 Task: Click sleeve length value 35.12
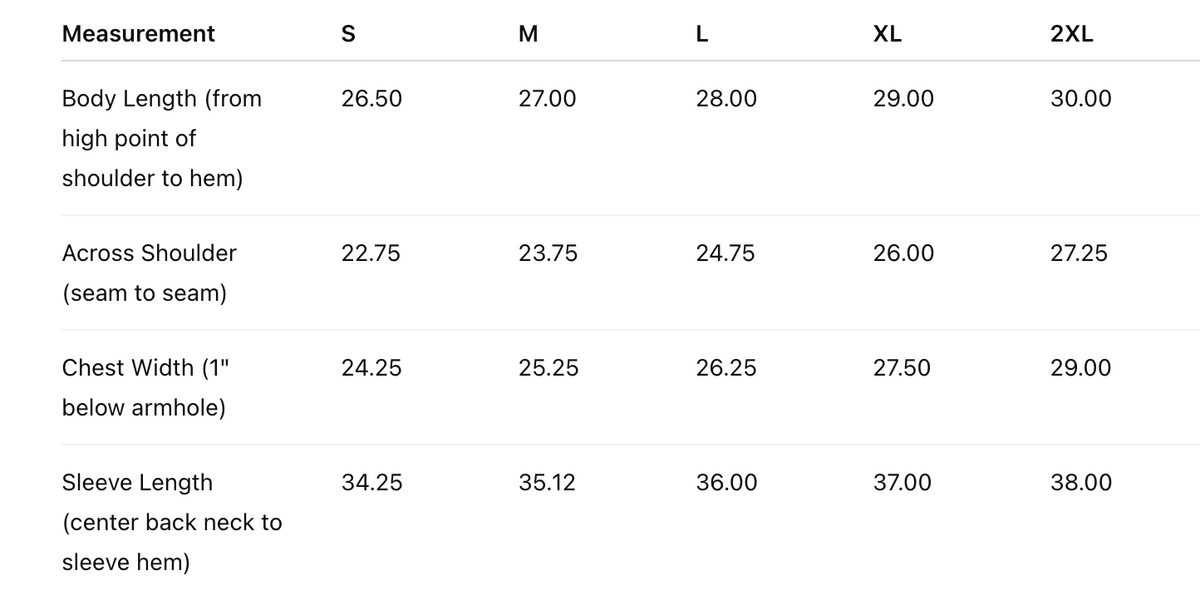[x=547, y=483]
